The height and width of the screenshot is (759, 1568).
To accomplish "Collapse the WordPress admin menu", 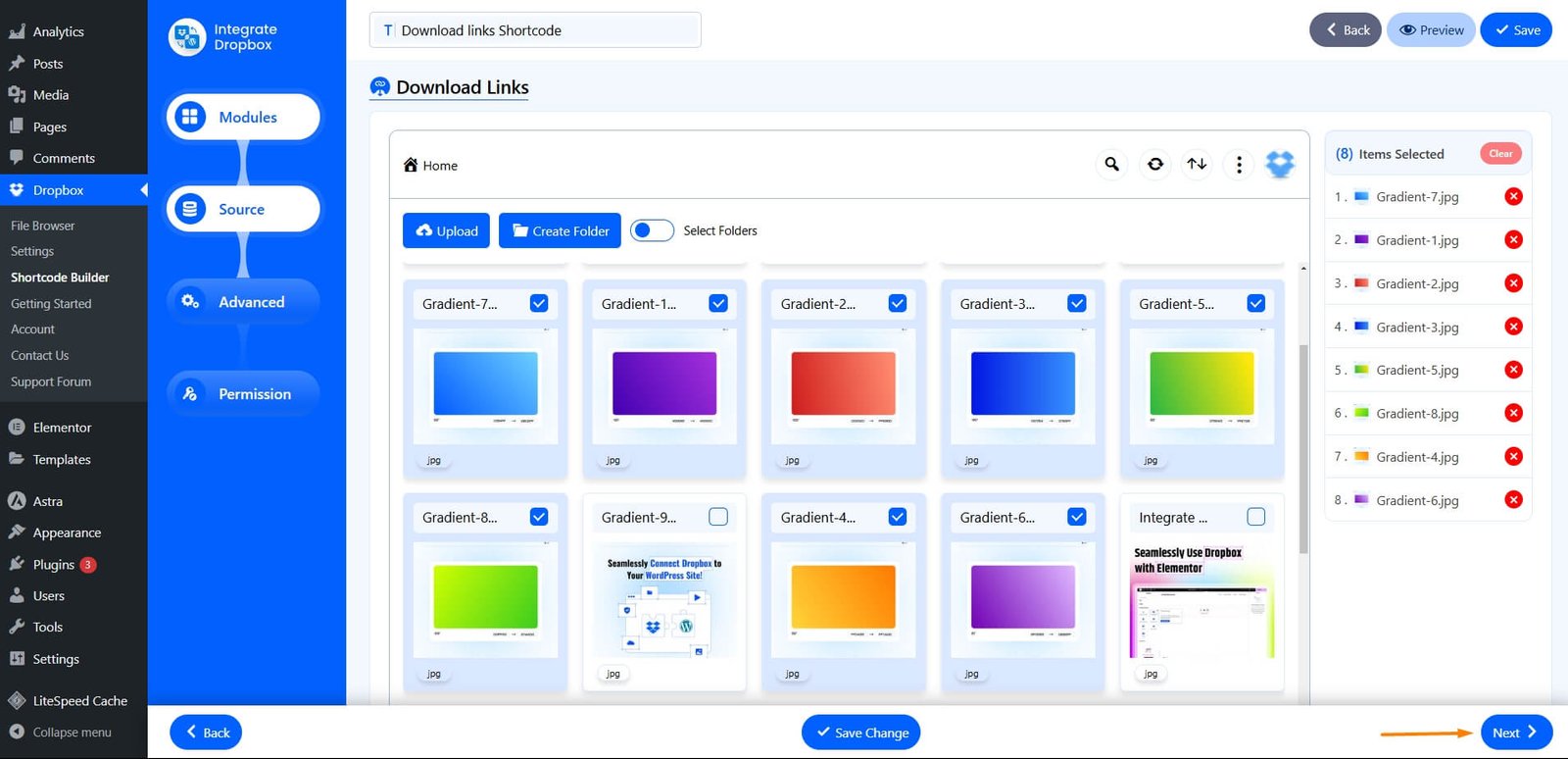I will click(61, 733).
